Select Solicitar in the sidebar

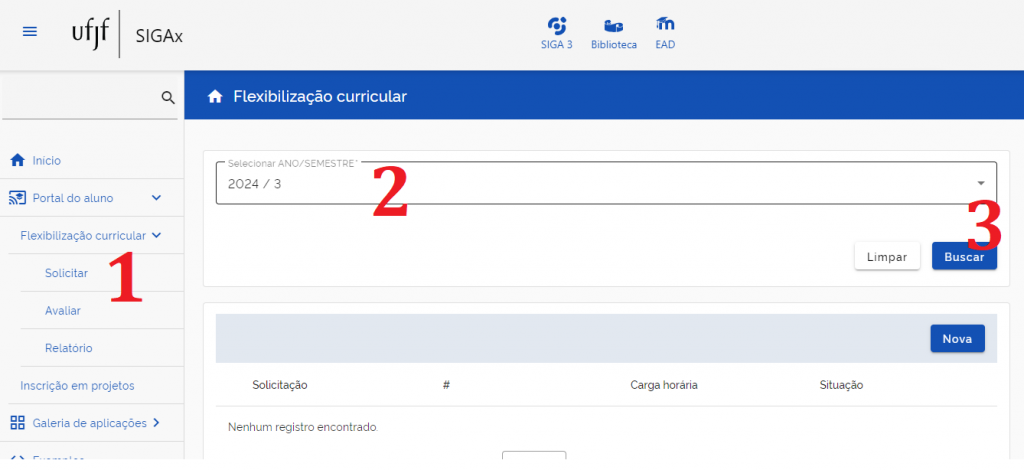(67, 273)
